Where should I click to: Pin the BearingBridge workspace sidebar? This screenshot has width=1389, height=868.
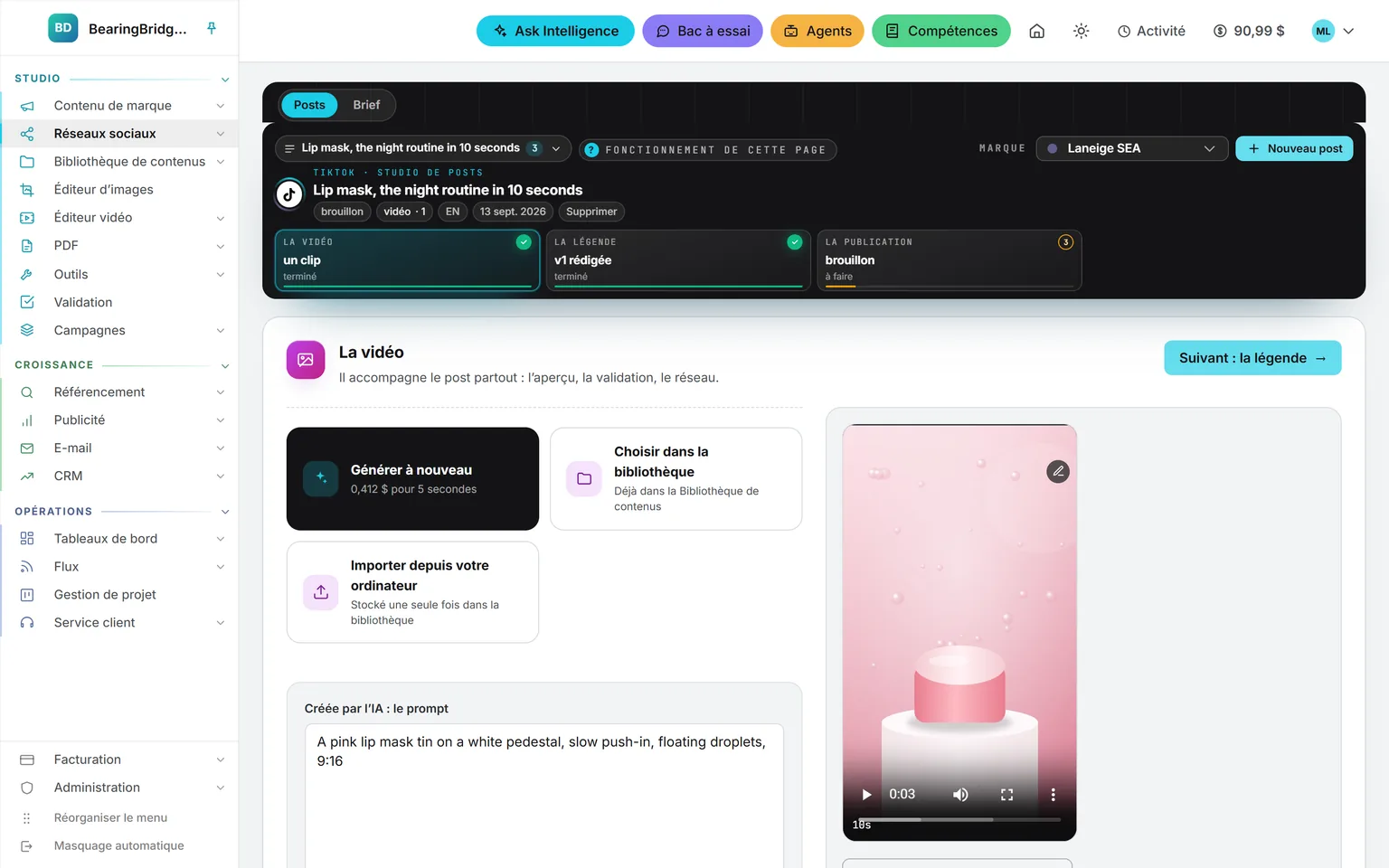tap(212, 28)
